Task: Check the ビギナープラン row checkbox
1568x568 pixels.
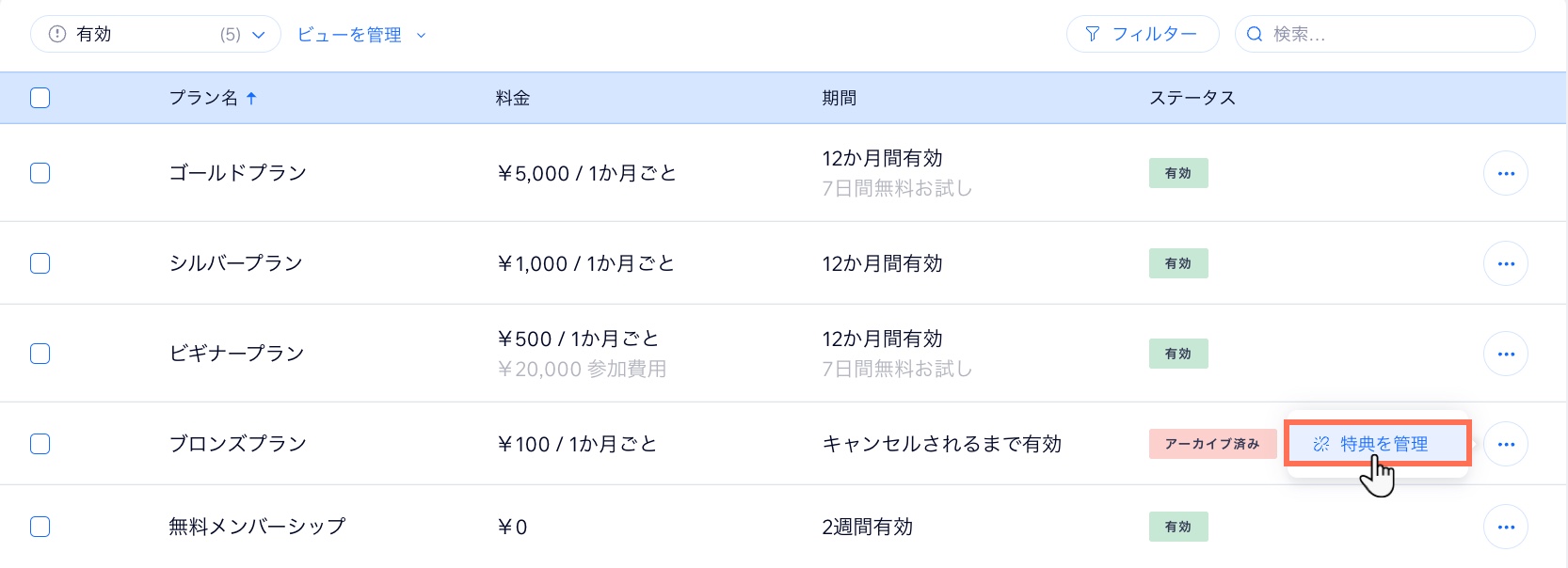Action: [x=40, y=354]
